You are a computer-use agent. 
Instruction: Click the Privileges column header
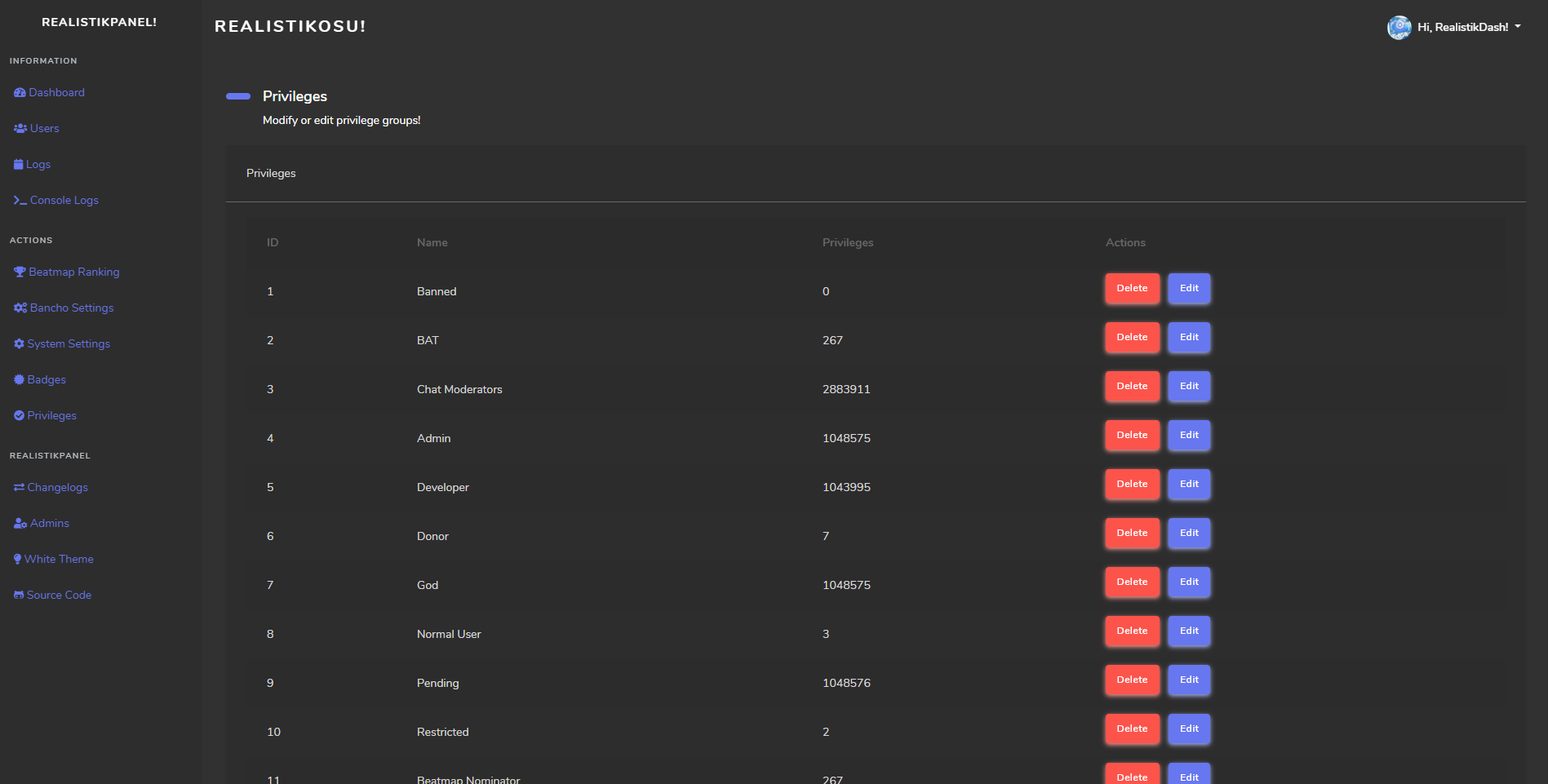[x=848, y=243]
